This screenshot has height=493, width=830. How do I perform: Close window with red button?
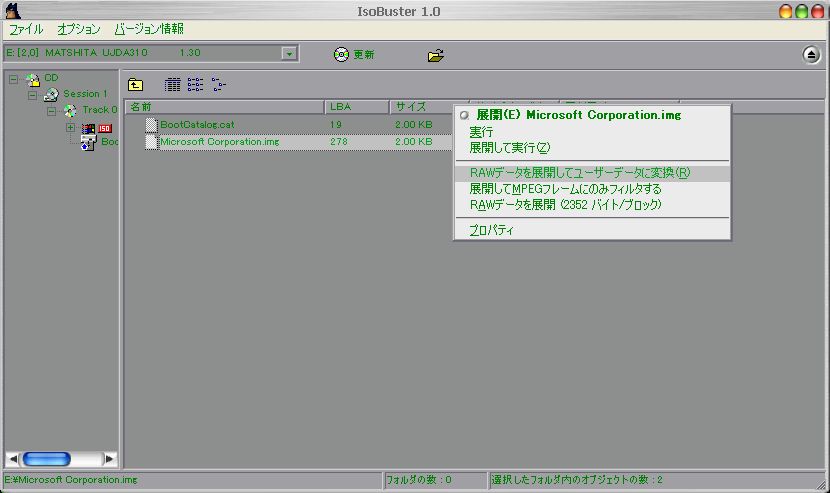tap(817, 11)
